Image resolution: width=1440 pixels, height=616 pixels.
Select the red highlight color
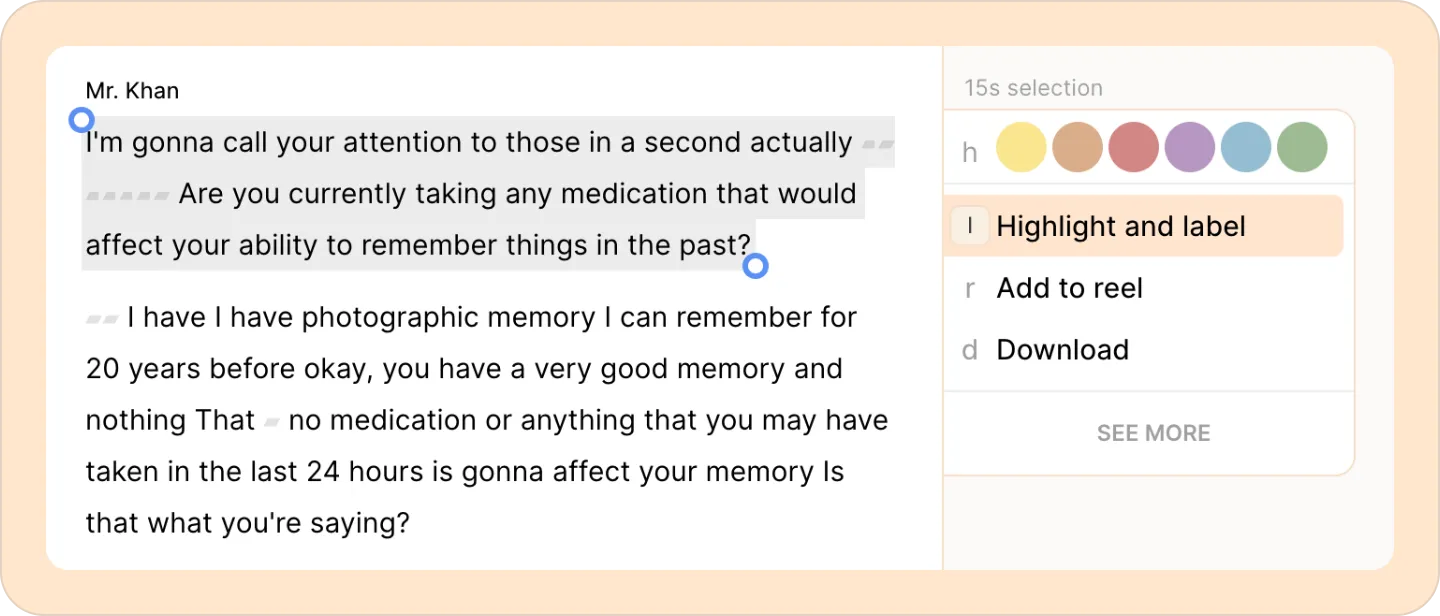(1133, 147)
